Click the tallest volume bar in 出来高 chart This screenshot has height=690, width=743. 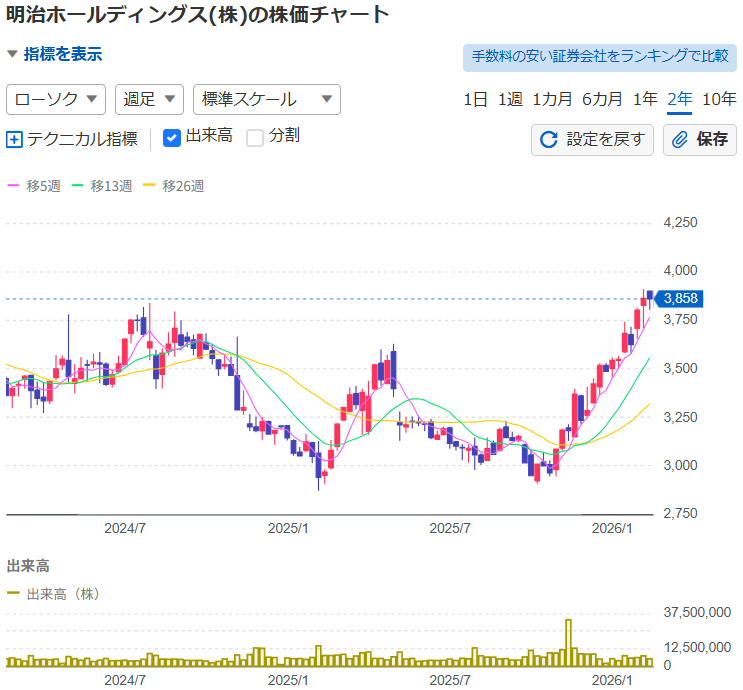tap(568, 643)
